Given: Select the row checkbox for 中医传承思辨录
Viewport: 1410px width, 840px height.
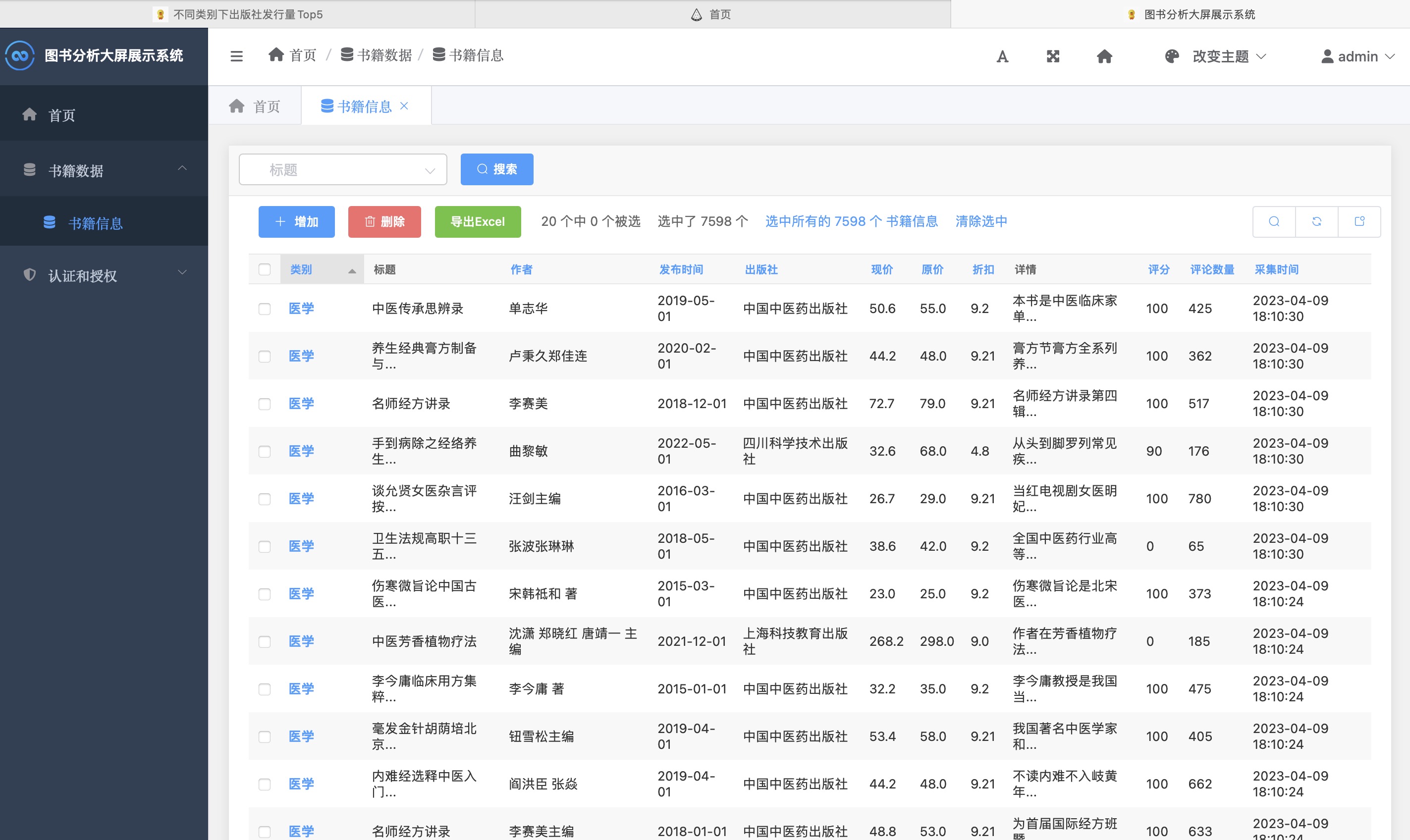Looking at the screenshot, I should tap(265, 309).
